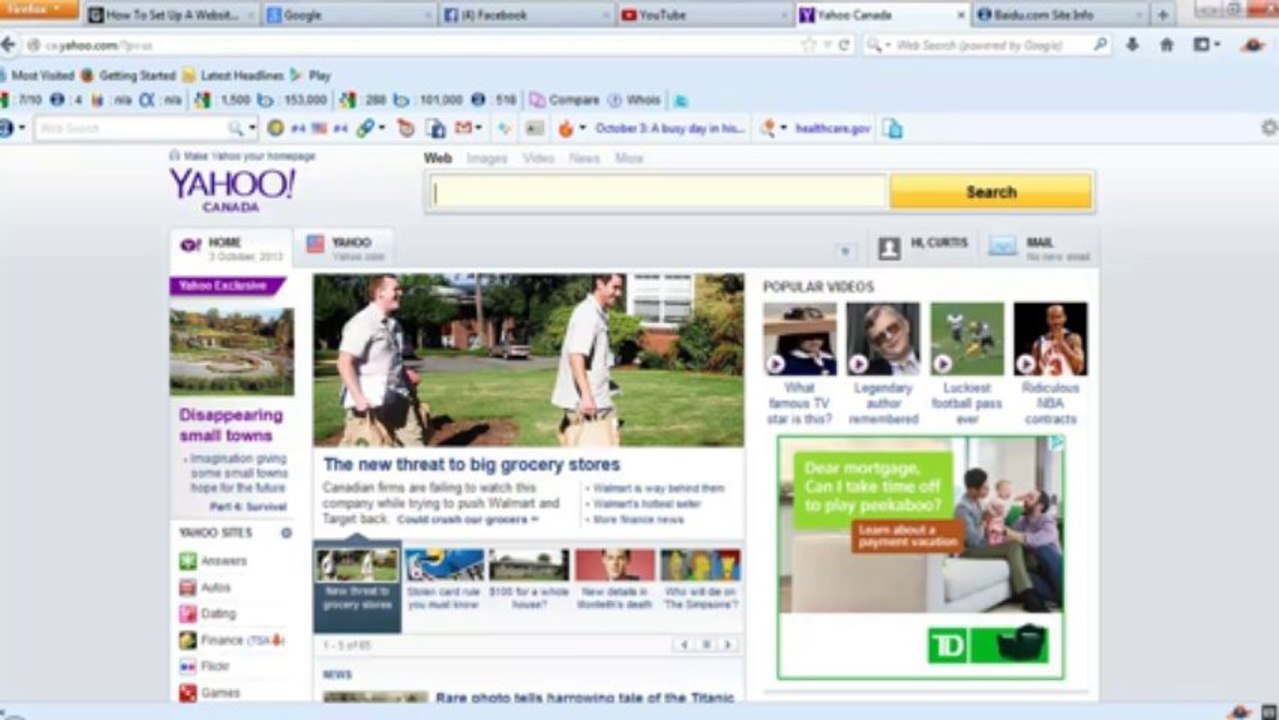Image resolution: width=1279 pixels, height=720 pixels.
Task: Open the search engine selector dropdown
Action: pos(879,45)
